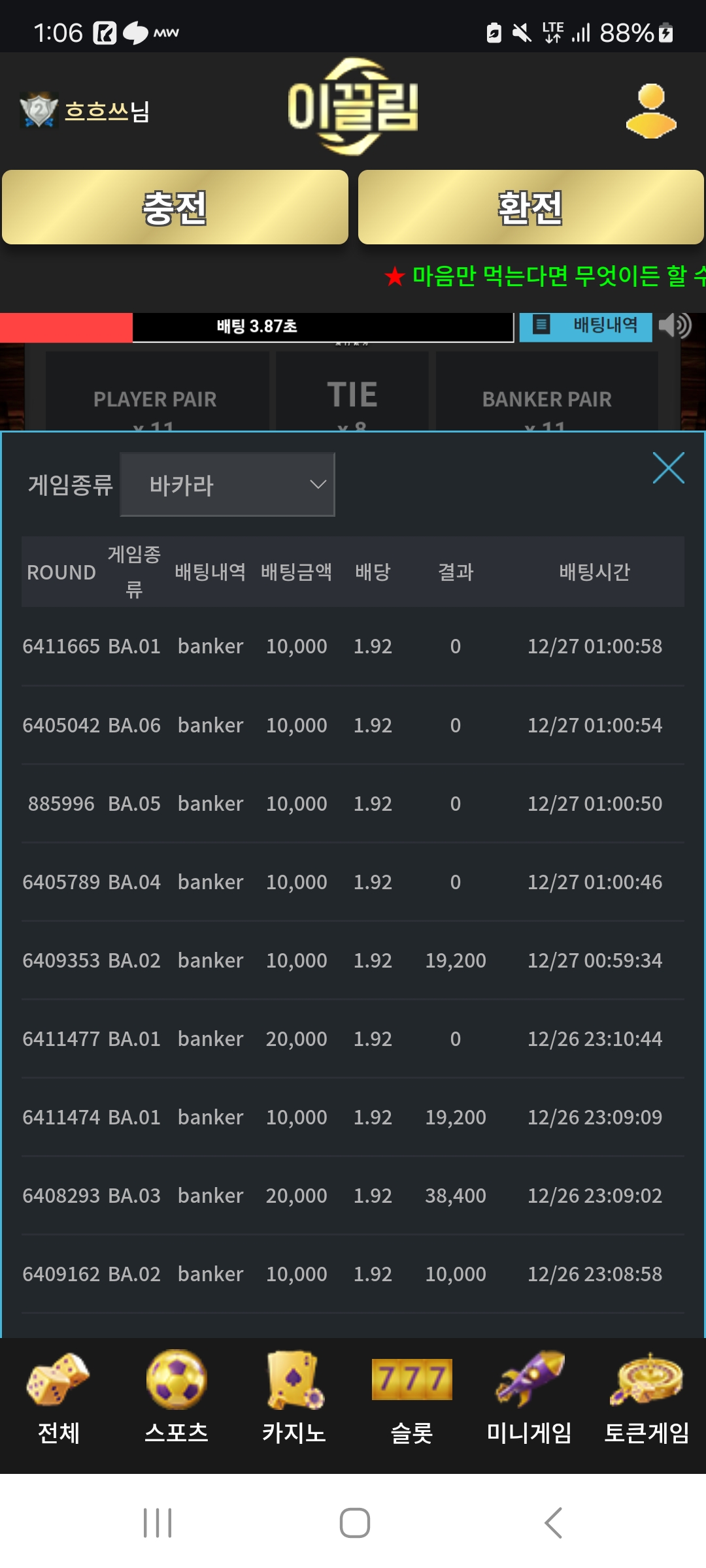Screen dimensions: 706x1568
Task: Click the betting countdown progress bar
Action: tap(256, 327)
